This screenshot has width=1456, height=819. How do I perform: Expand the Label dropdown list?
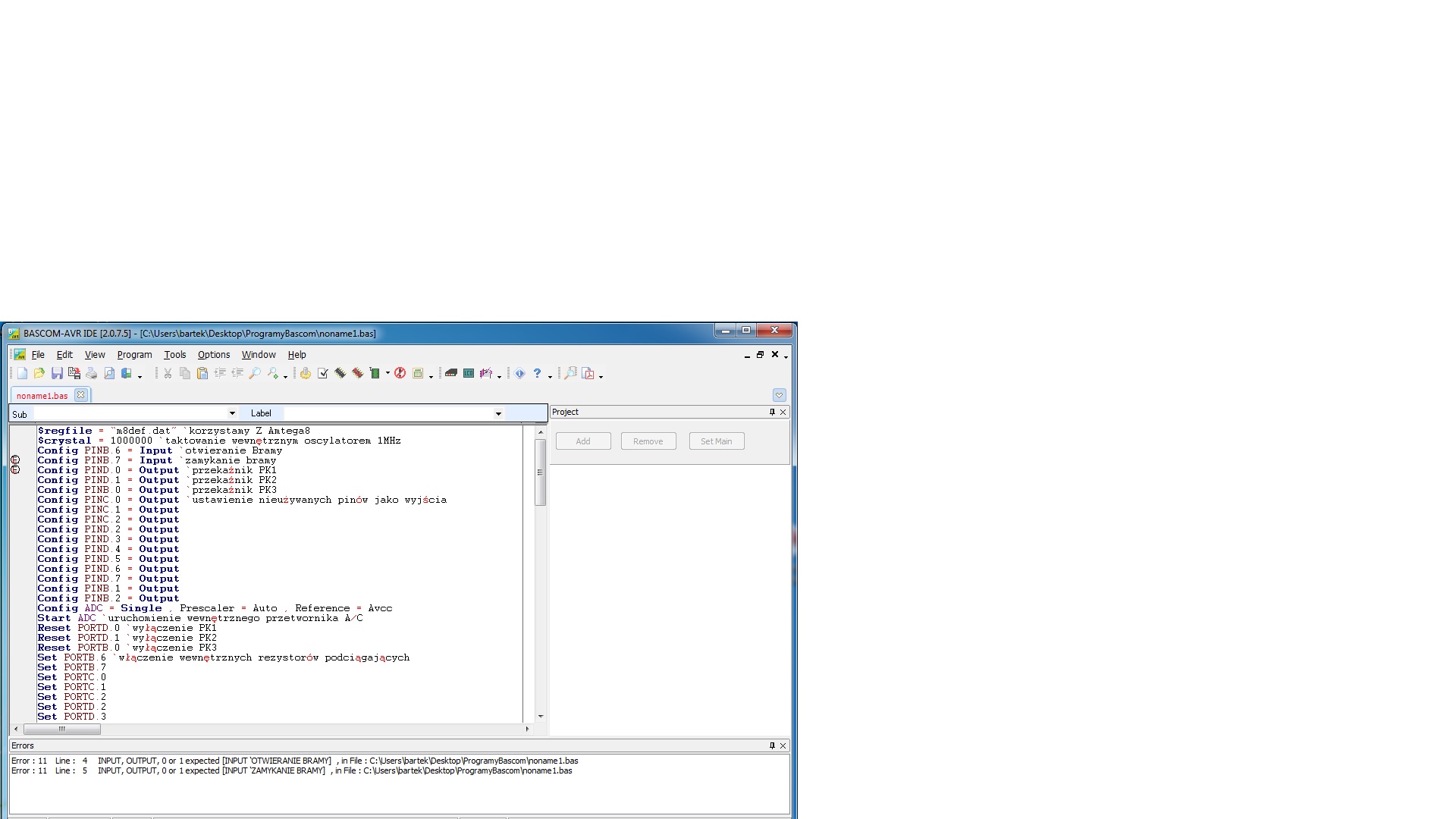(498, 413)
